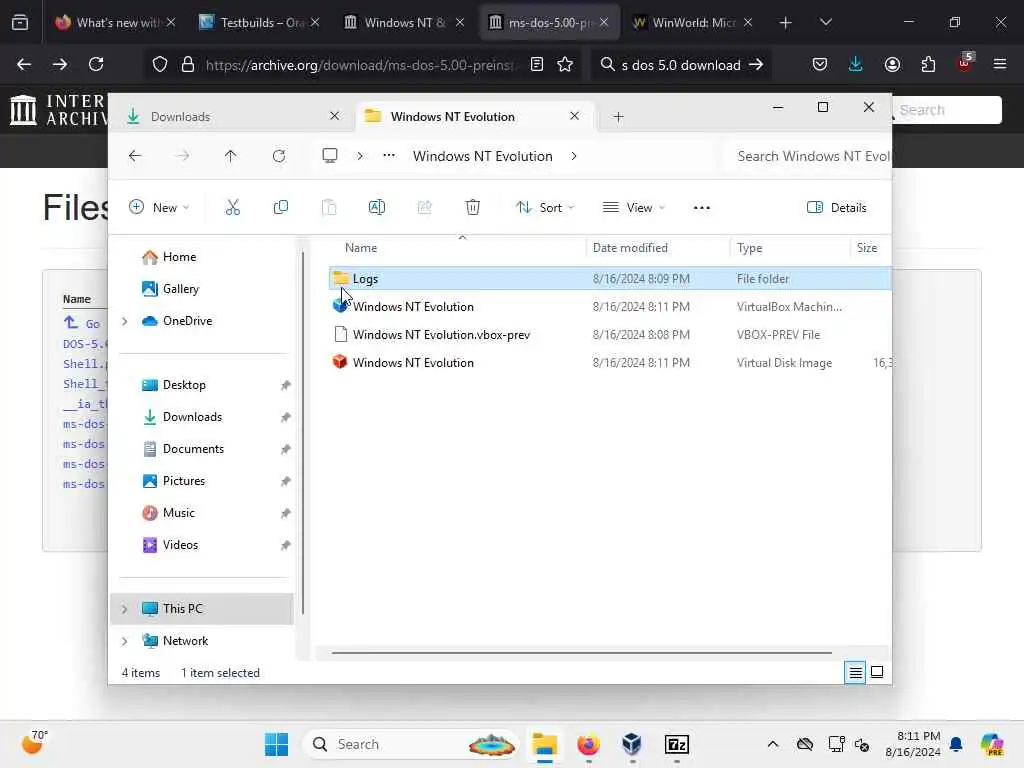Close the Downloads Explorer tab
This screenshot has height=768, width=1024.
334,116
